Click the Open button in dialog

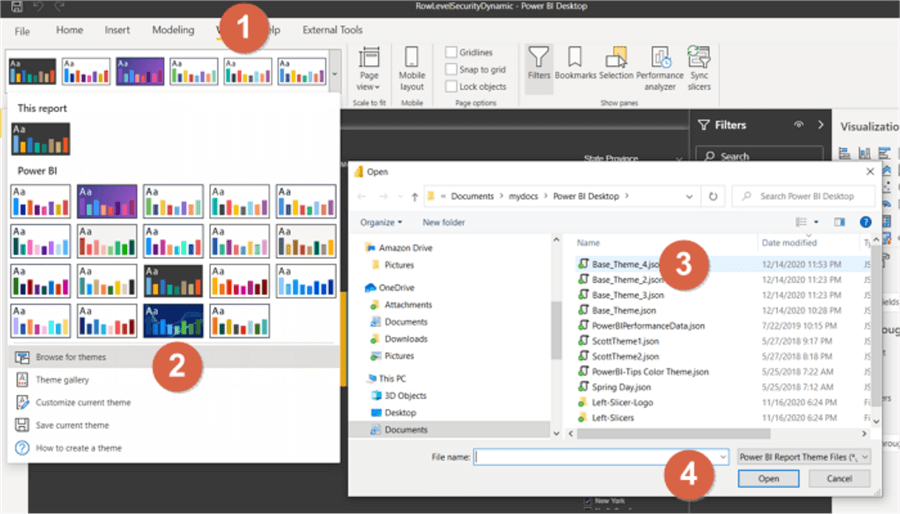[768, 478]
